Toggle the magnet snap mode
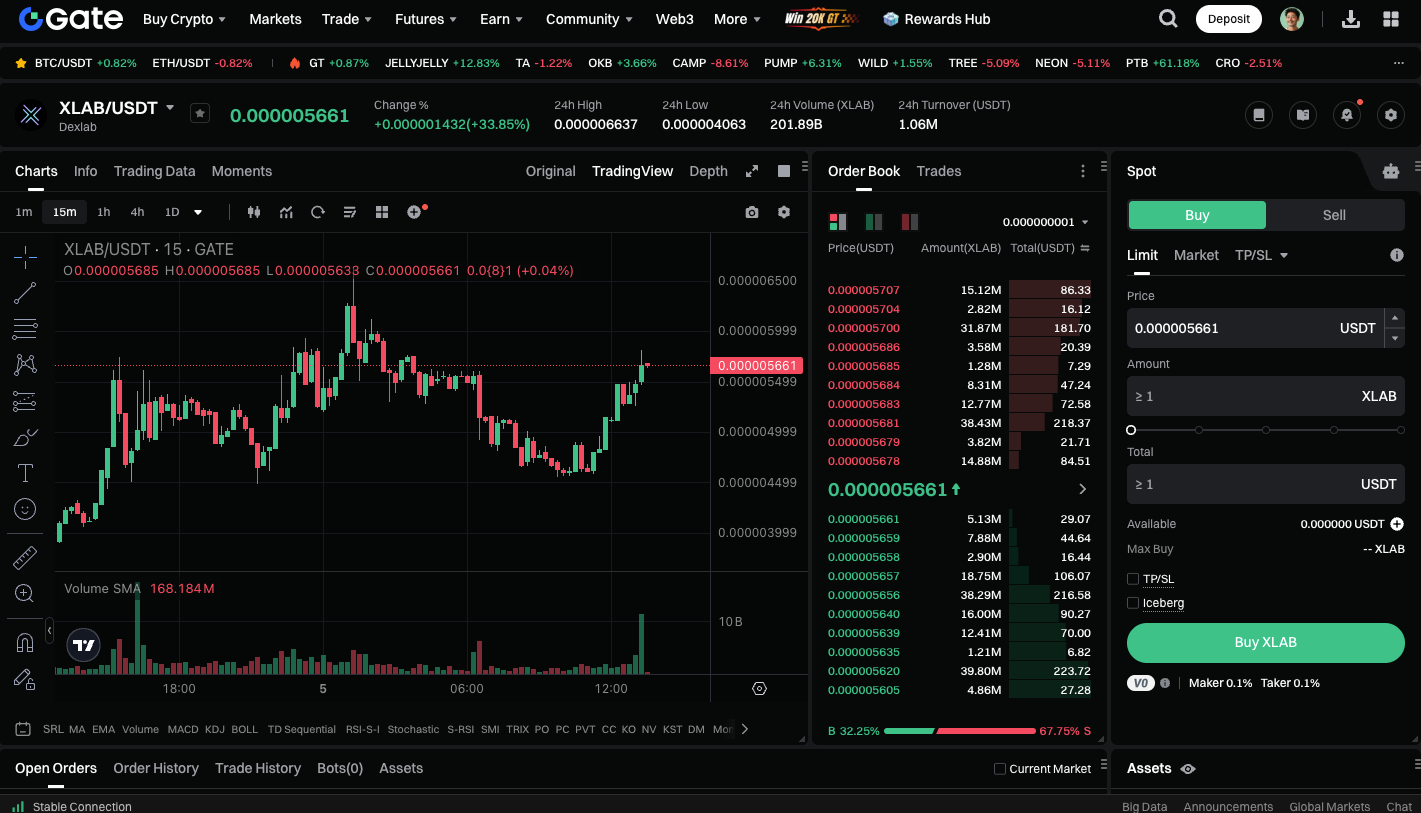Image resolution: width=1421 pixels, height=813 pixels. tap(25, 642)
